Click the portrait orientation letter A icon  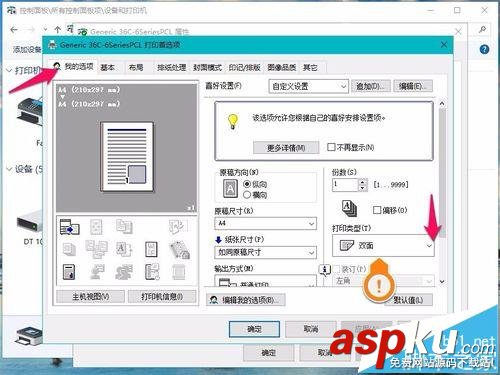click(x=230, y=189)
